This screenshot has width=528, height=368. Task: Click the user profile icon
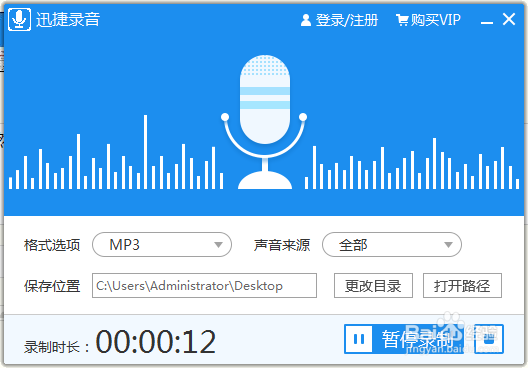[306, 20]
